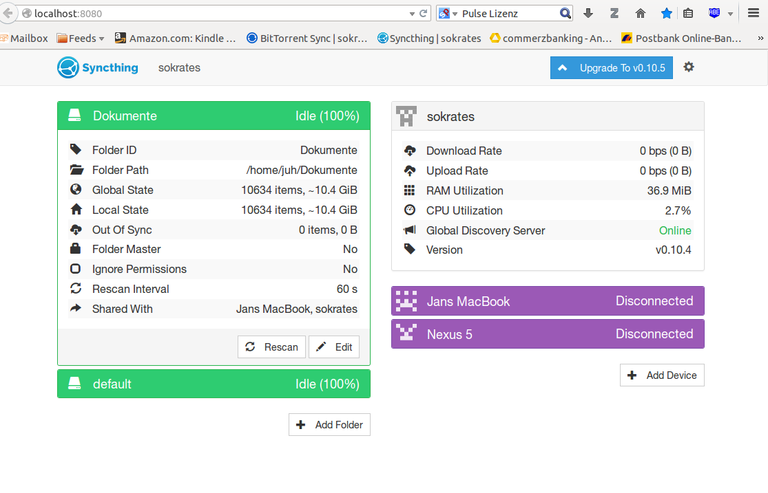The image size is (768, 493).
Task: Click the Folder ID tag icon
Action: pos(75,149)
